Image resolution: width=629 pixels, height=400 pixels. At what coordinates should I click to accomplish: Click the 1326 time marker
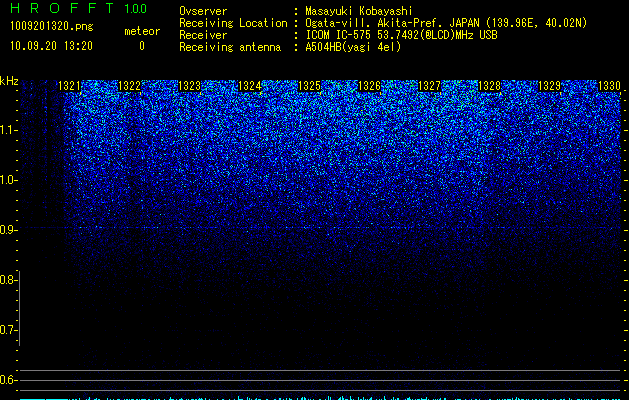369,86
